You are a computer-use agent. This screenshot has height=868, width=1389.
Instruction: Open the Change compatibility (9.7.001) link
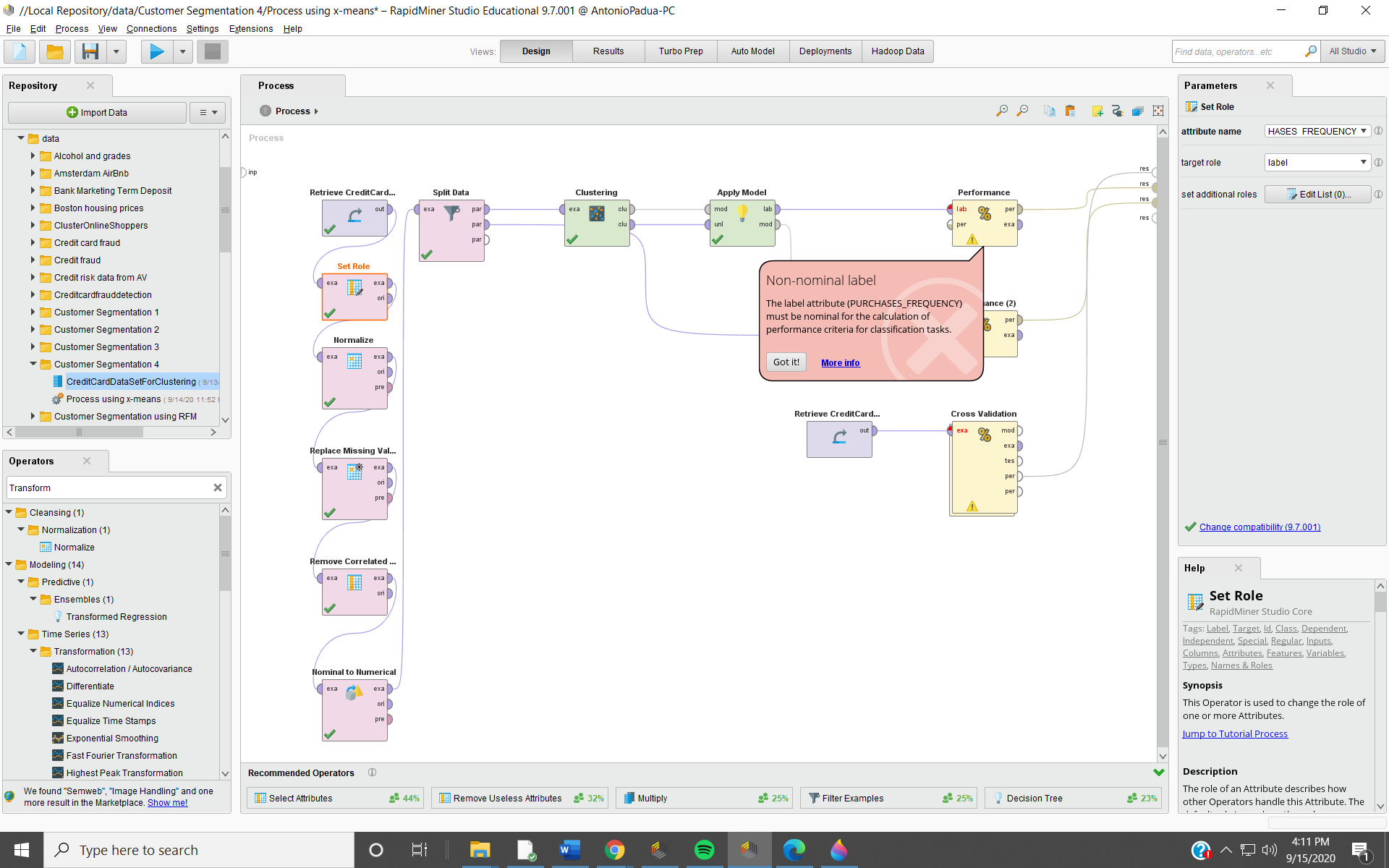click(1260, 527)
